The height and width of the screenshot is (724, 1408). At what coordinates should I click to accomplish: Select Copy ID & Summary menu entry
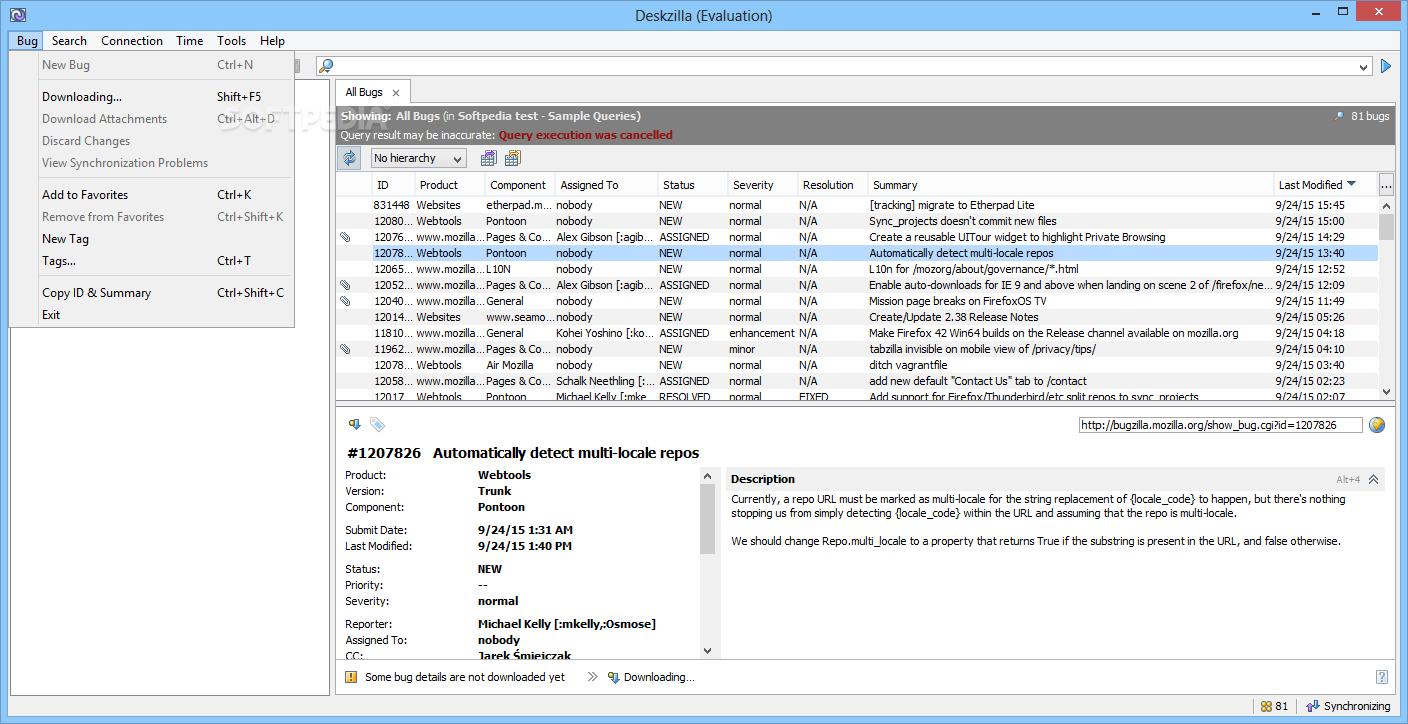(x=152, y=293)
